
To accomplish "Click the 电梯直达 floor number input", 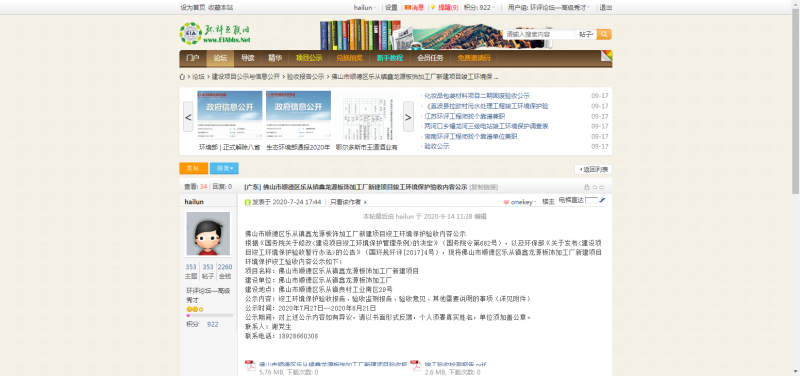I will (x=591, y=200).
